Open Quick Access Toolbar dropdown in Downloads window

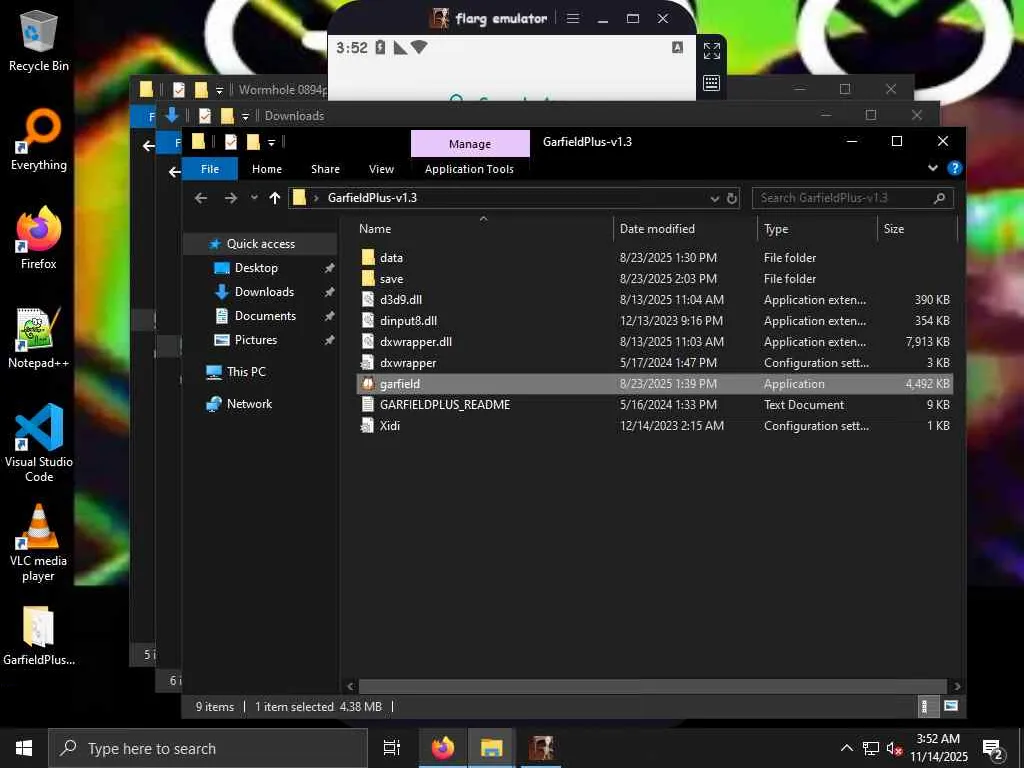(245, 116)
